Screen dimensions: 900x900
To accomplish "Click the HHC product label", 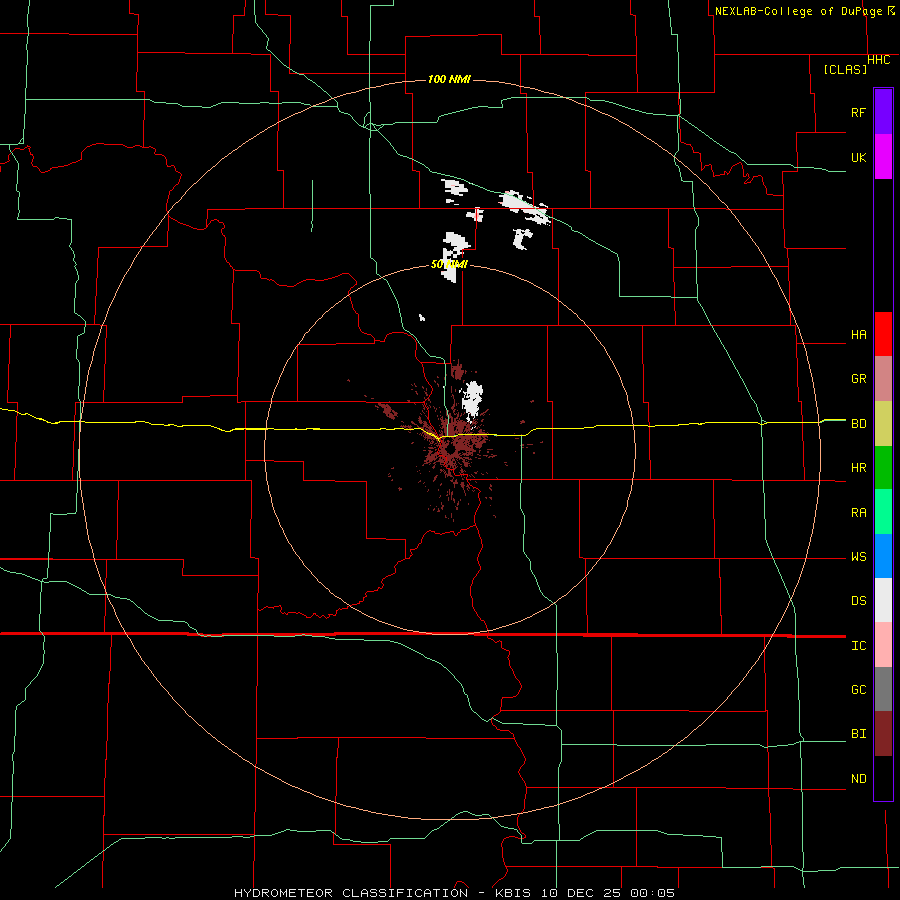I will (878, 60).
